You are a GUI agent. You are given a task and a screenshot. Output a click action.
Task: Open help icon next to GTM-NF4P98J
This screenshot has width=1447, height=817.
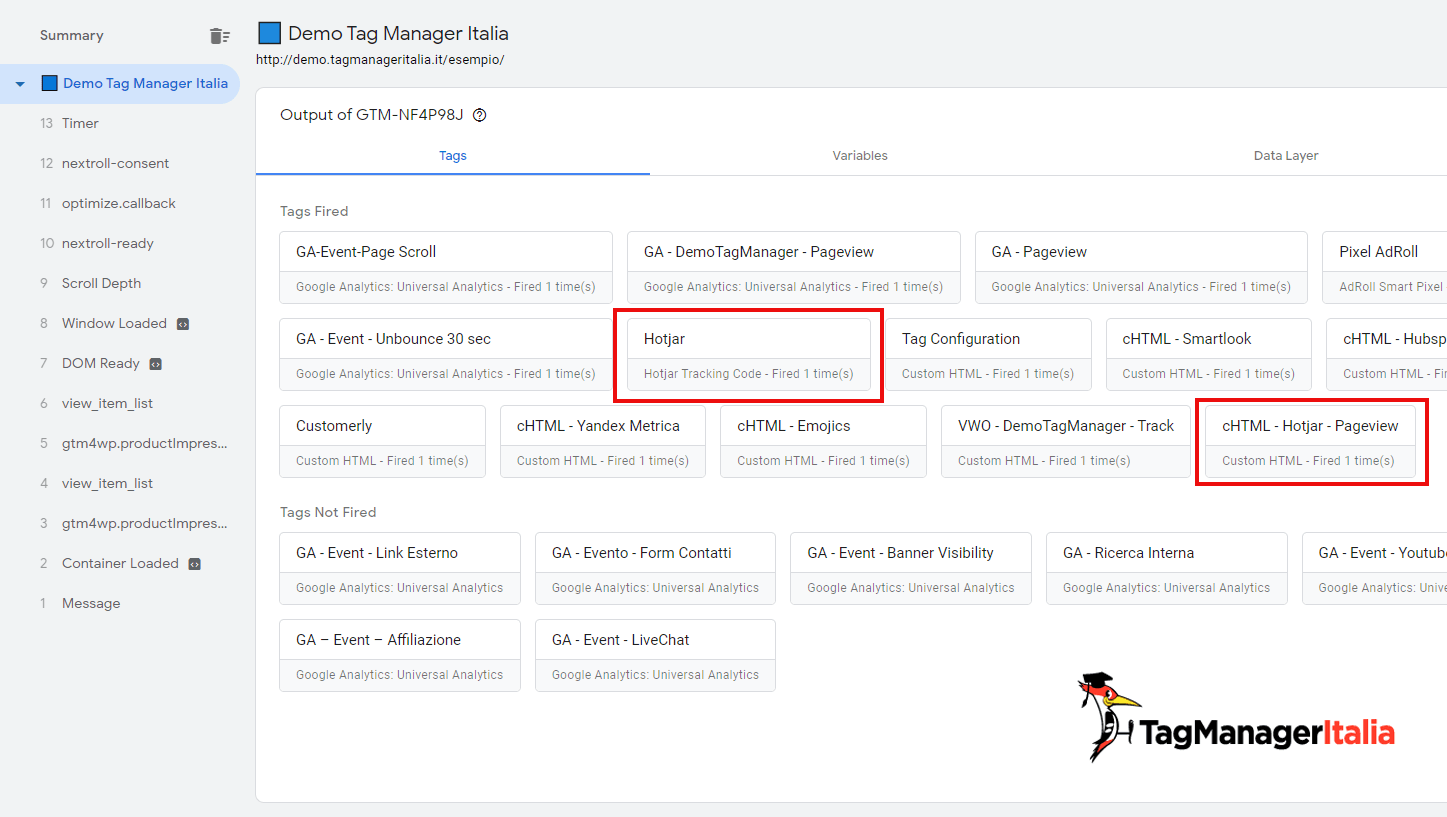coord(479,115)
